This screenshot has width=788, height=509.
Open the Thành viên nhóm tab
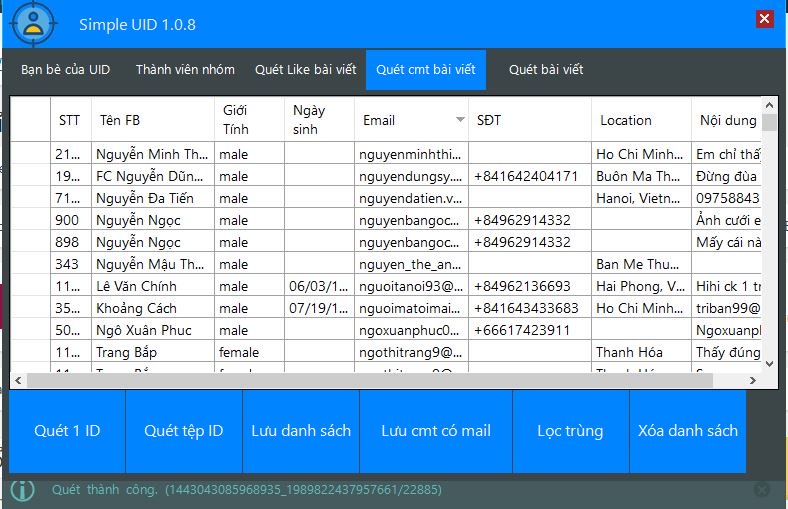[x=185, y=69]
